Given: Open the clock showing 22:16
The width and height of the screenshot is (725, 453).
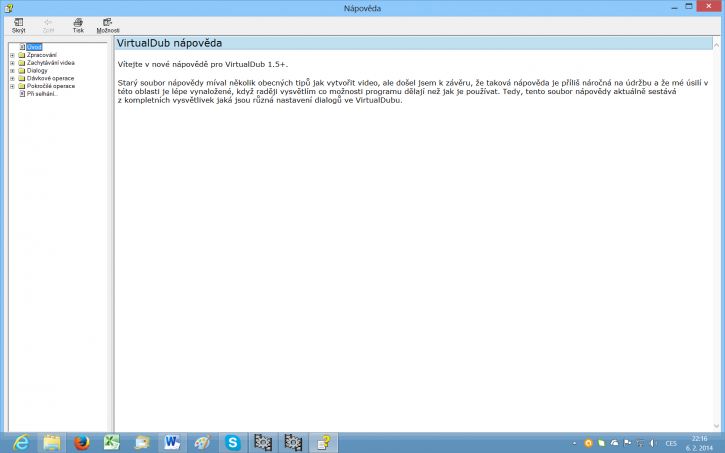Looking at the screenshot, I should (x=699, y=443).
